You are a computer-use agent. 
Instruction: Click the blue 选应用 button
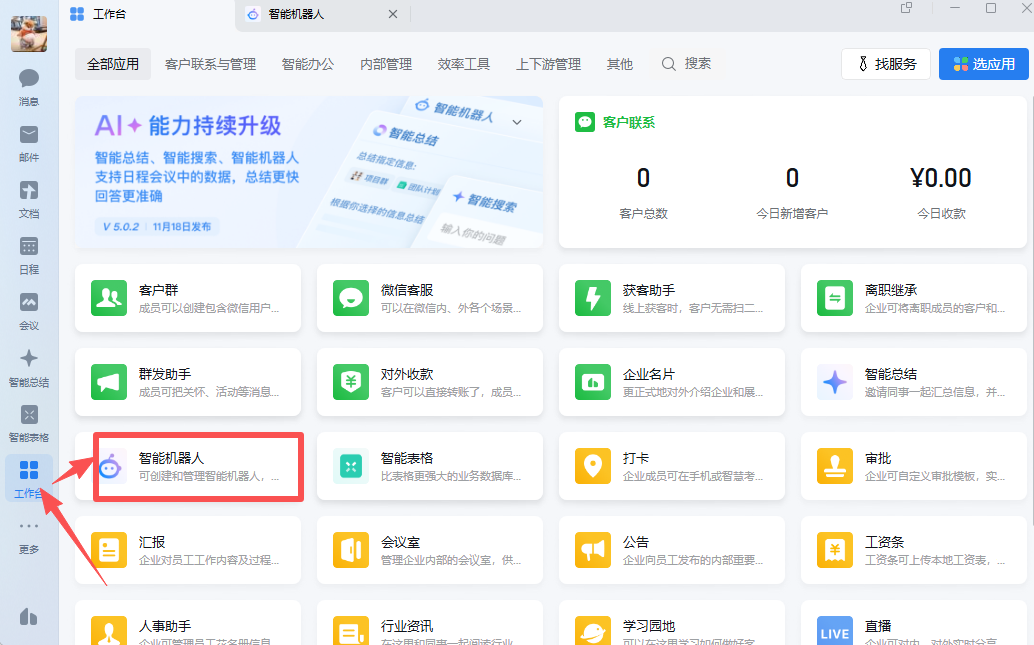984,64
